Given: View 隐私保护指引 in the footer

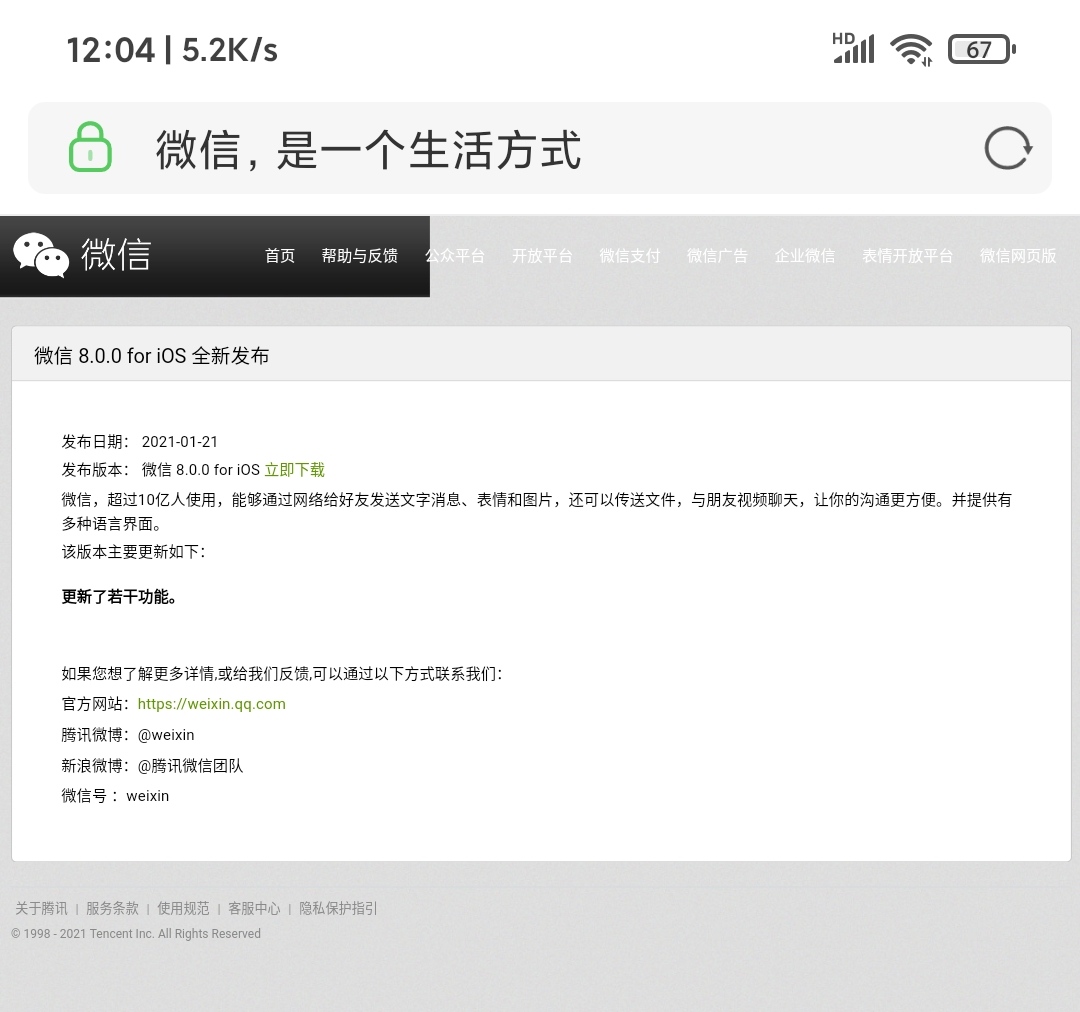Looking at the screenshot, I should click(337, 908).
